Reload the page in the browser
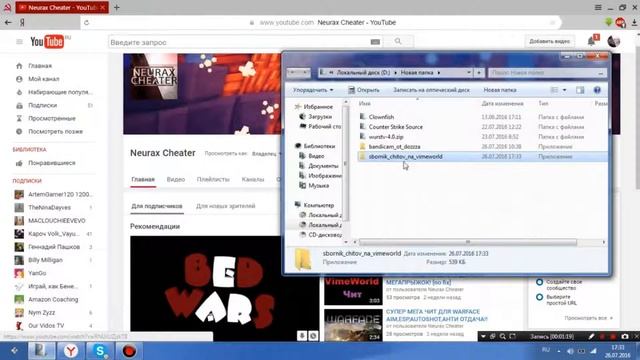Viewport: 640px width, 360px height. (87, 22)
